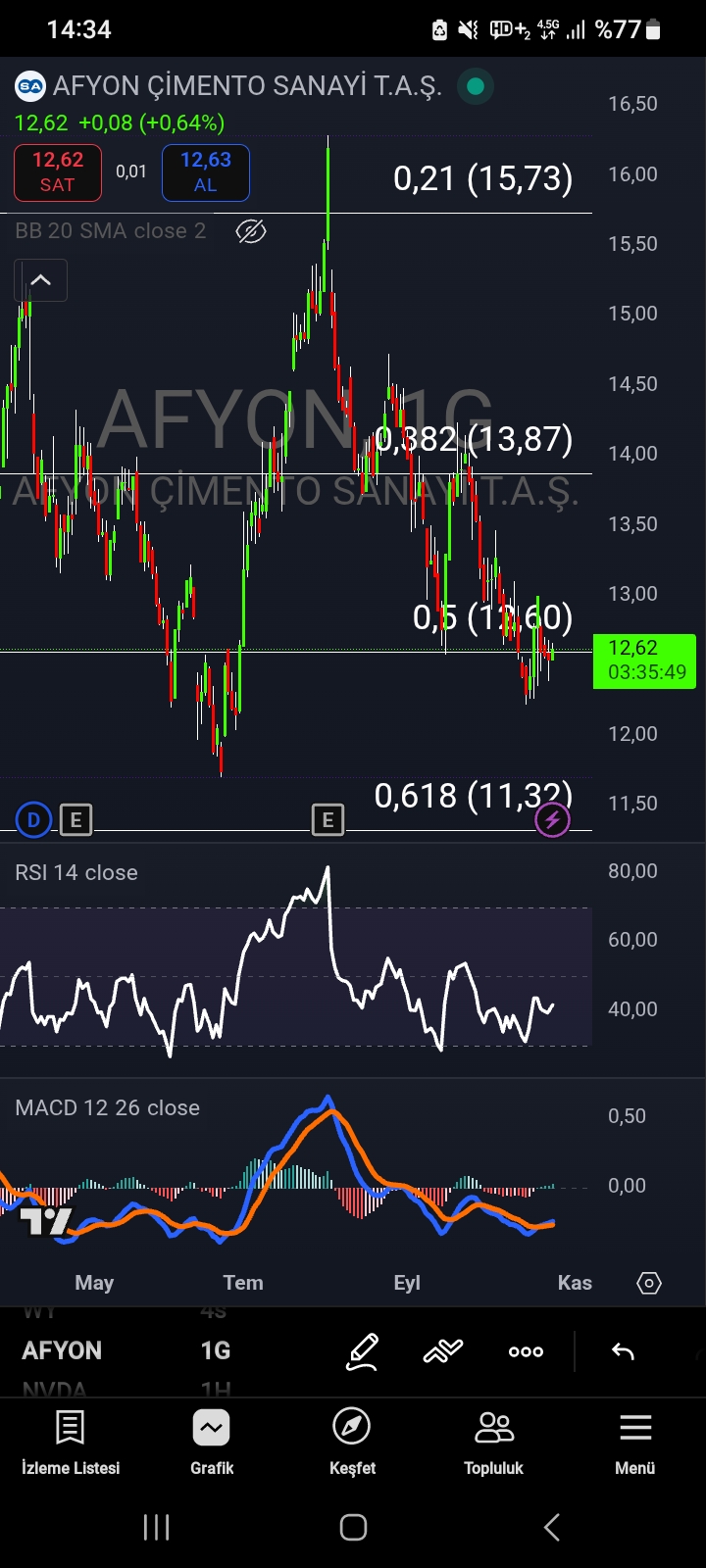Image resolution: width=706 pixels, height=1568 pixels.
Task: Open the AFYON symbol picker
Action: point(62,1350)
